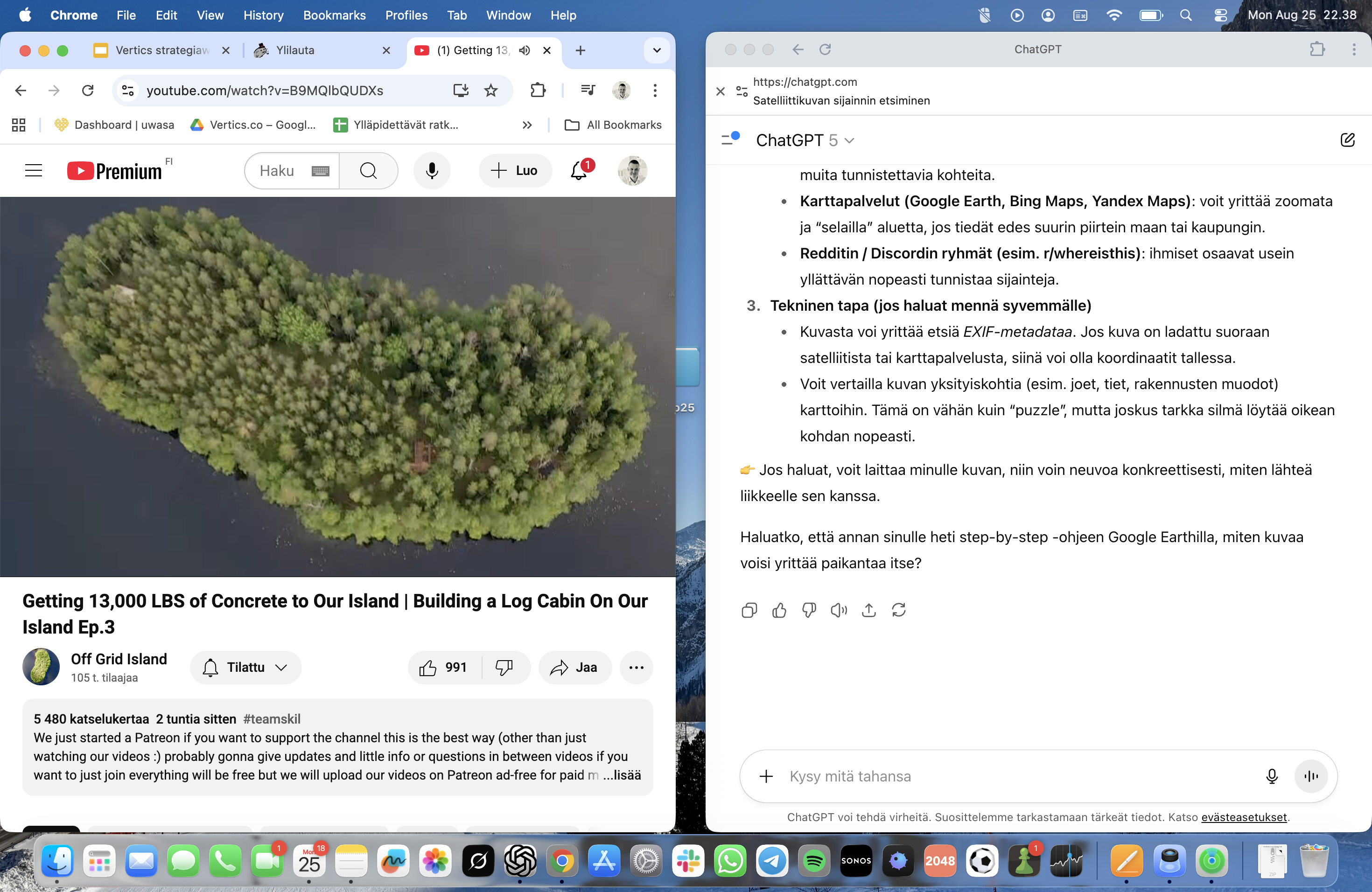Viewport: 1372px width, 892px height.
Task: Like the video with 991 likes
Action: [444, 667]
